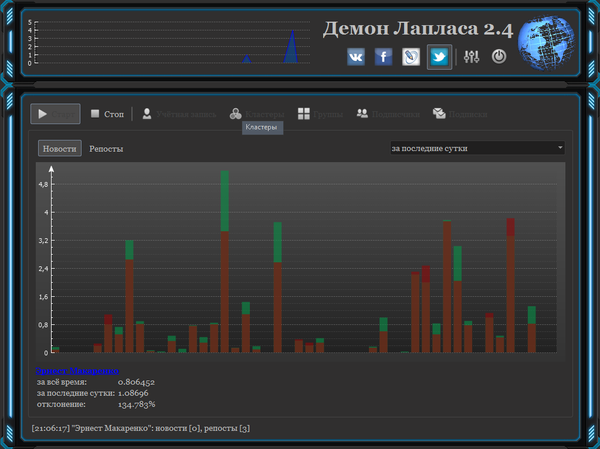Click the LiveJournal pencil icon
The image size is (600, 449).
click(411, 57)
